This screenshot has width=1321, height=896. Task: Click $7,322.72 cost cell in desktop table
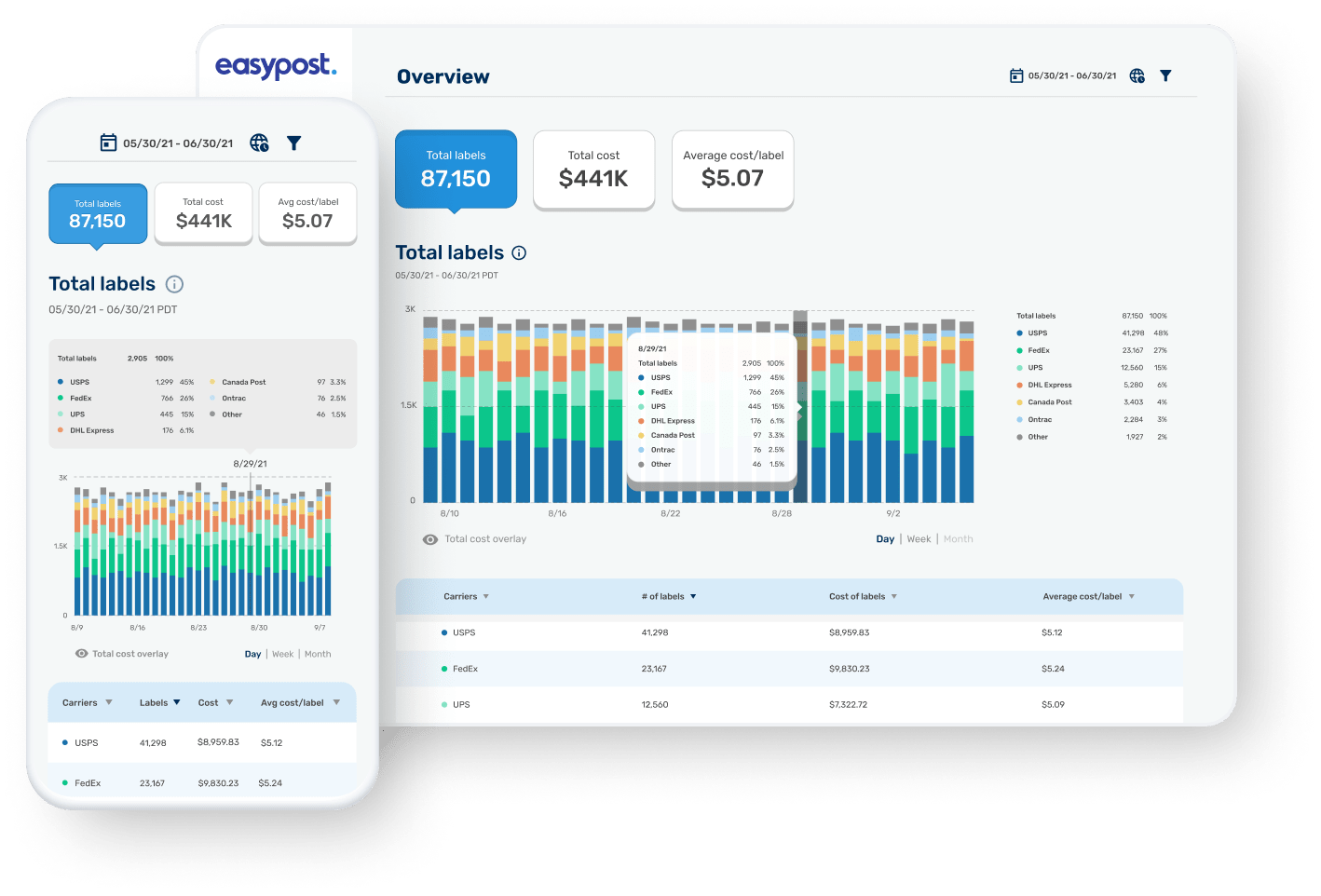pos(848,705)
